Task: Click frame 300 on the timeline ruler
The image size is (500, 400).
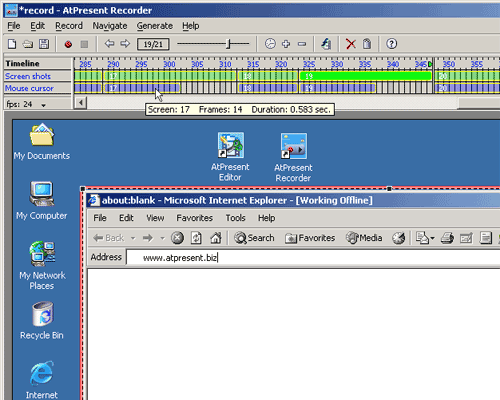Action: (169, 64)
